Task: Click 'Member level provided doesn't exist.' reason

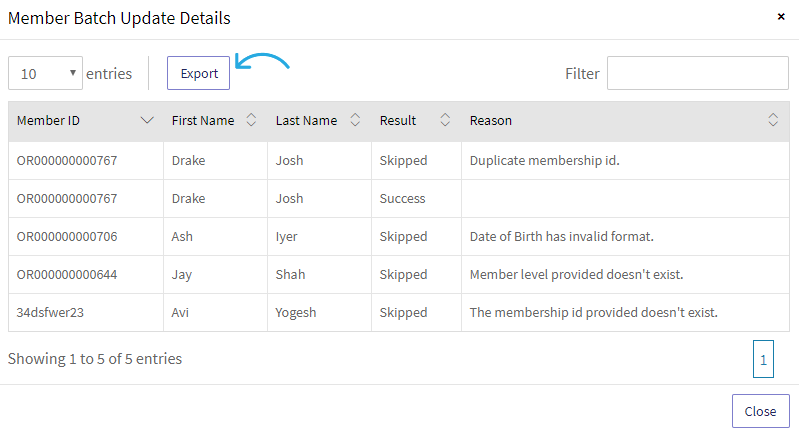Action: (576, 275)
